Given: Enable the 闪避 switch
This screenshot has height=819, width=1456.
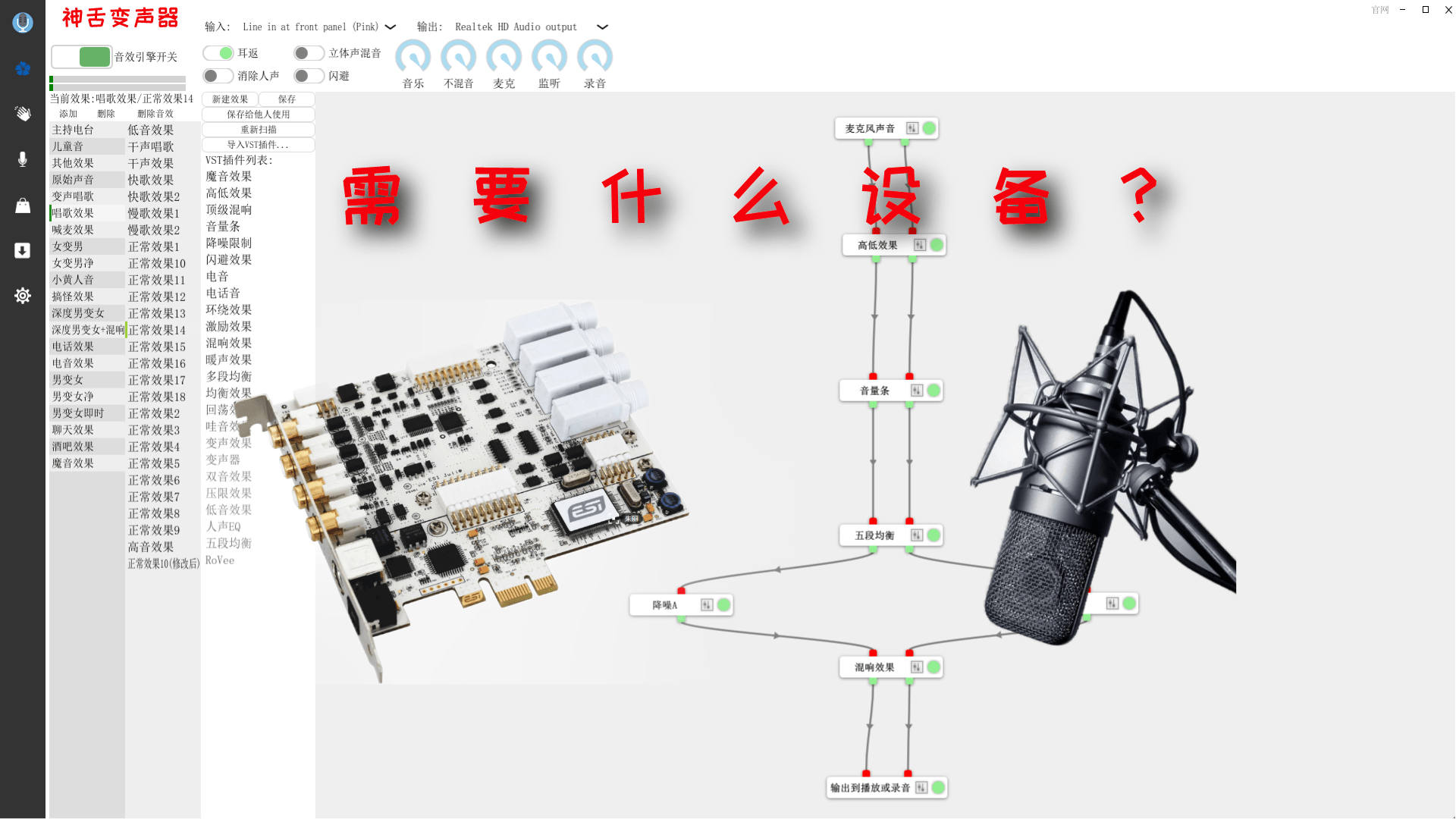Looking at the screenshot, I should click(309, 76).
